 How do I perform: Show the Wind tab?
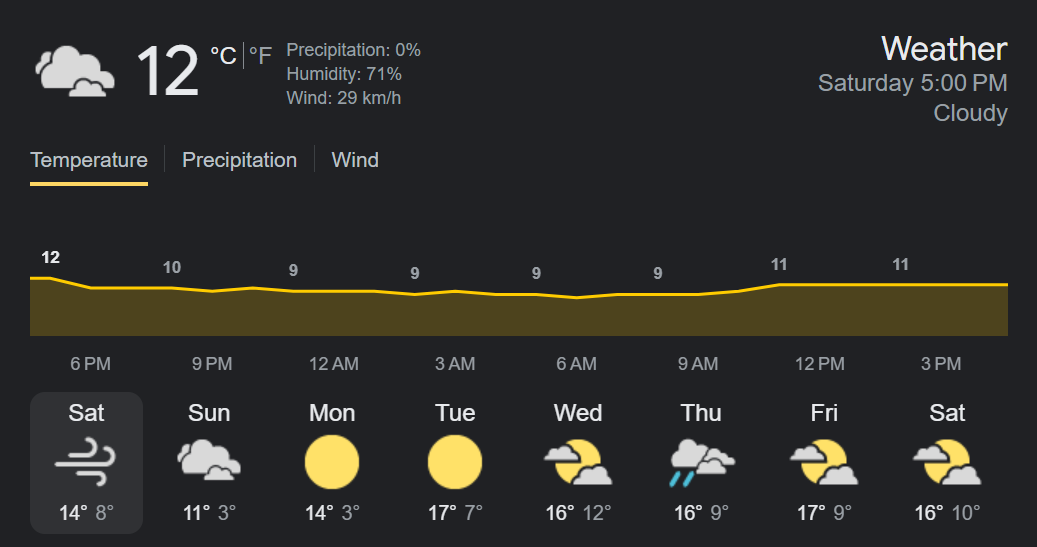[x=355, y=160]
